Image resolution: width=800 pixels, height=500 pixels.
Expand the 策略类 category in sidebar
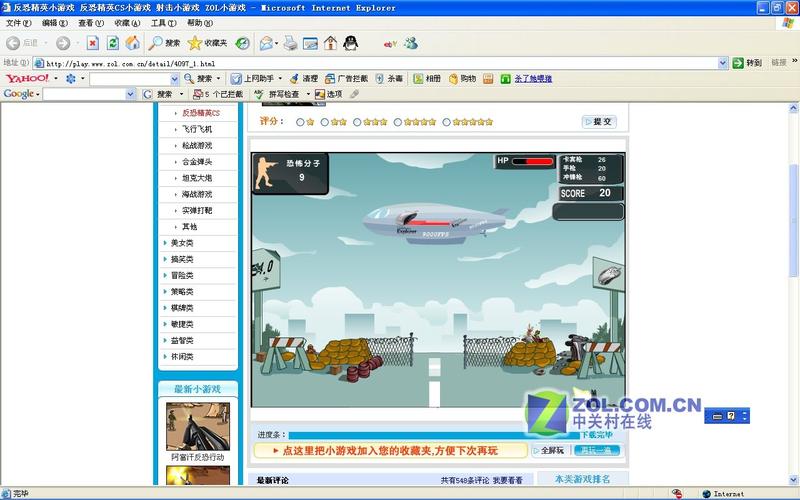(x=182, y=292)
